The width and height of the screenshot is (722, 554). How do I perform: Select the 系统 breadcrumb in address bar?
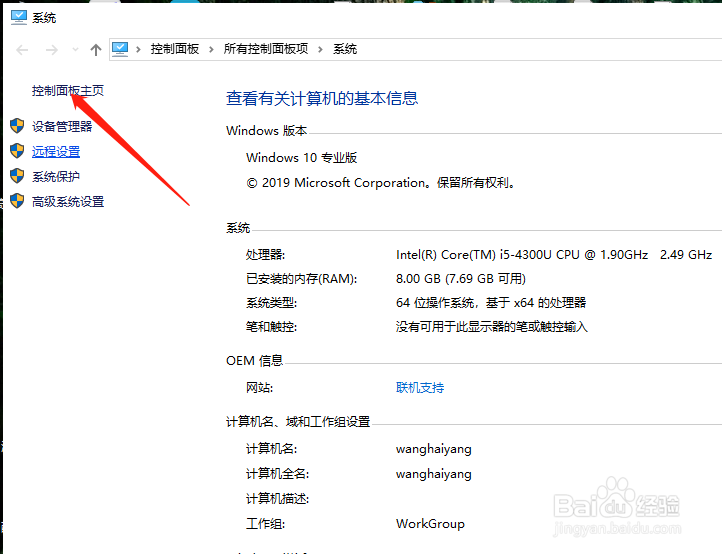tap(345, 49)
